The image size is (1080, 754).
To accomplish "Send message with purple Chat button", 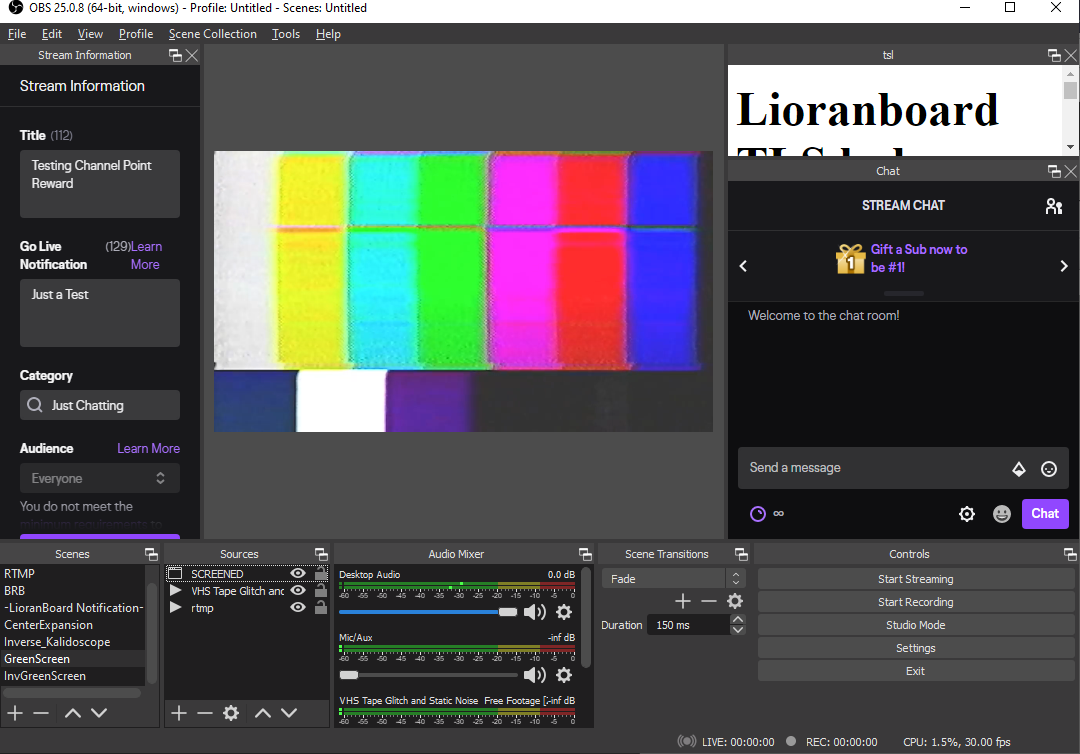I will (1045, 514).
